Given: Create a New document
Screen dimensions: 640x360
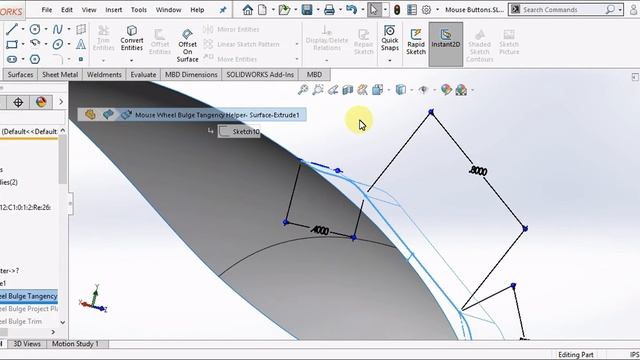Looking at the screenshot, I should (262, 9).
